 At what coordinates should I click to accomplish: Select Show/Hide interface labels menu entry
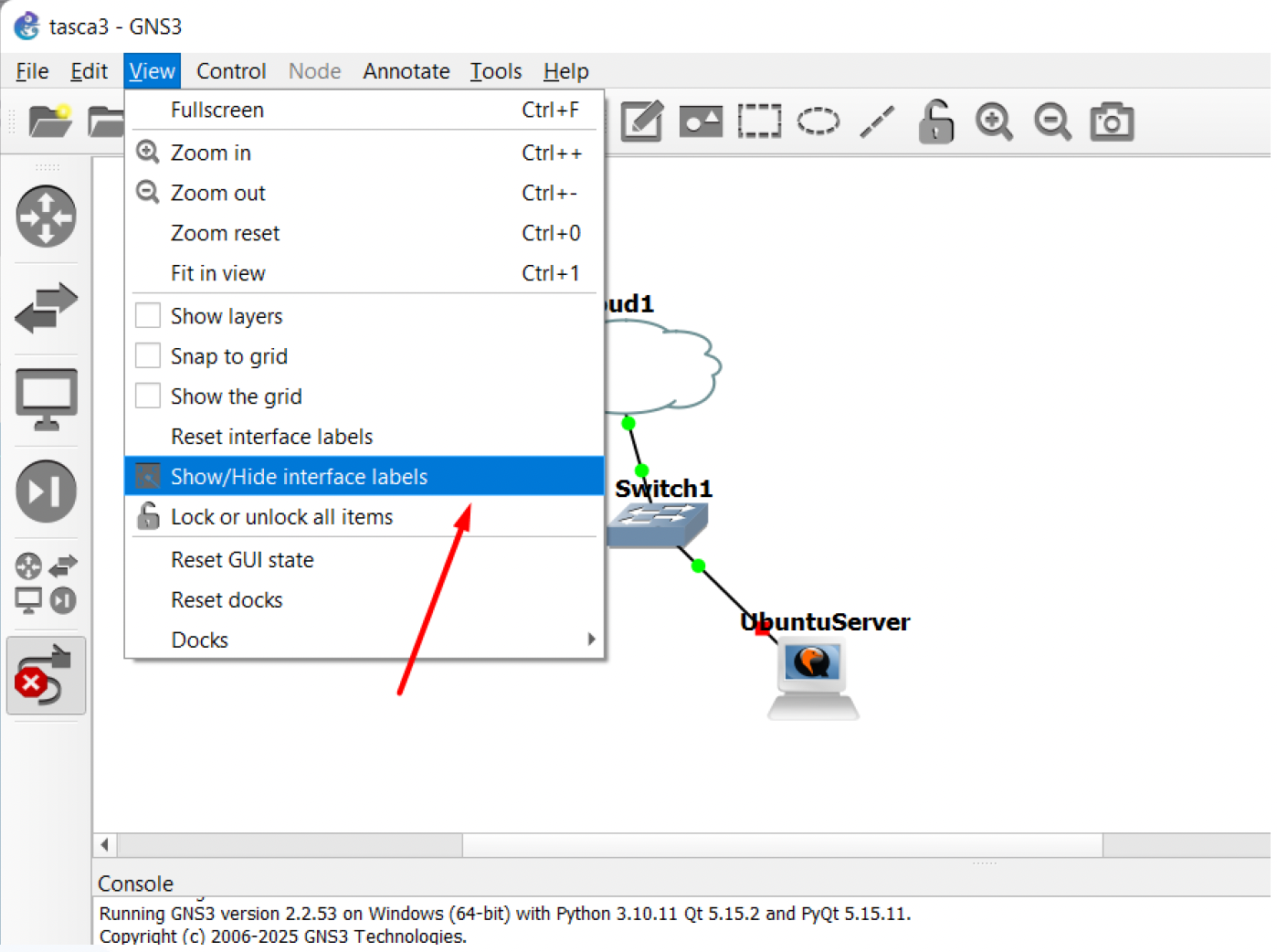[299, 477]
